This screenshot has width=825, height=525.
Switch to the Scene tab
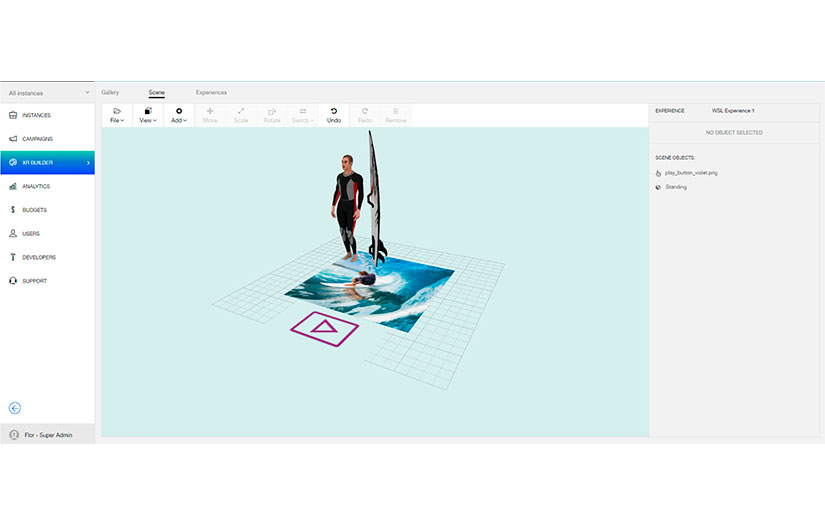[156, 93]
